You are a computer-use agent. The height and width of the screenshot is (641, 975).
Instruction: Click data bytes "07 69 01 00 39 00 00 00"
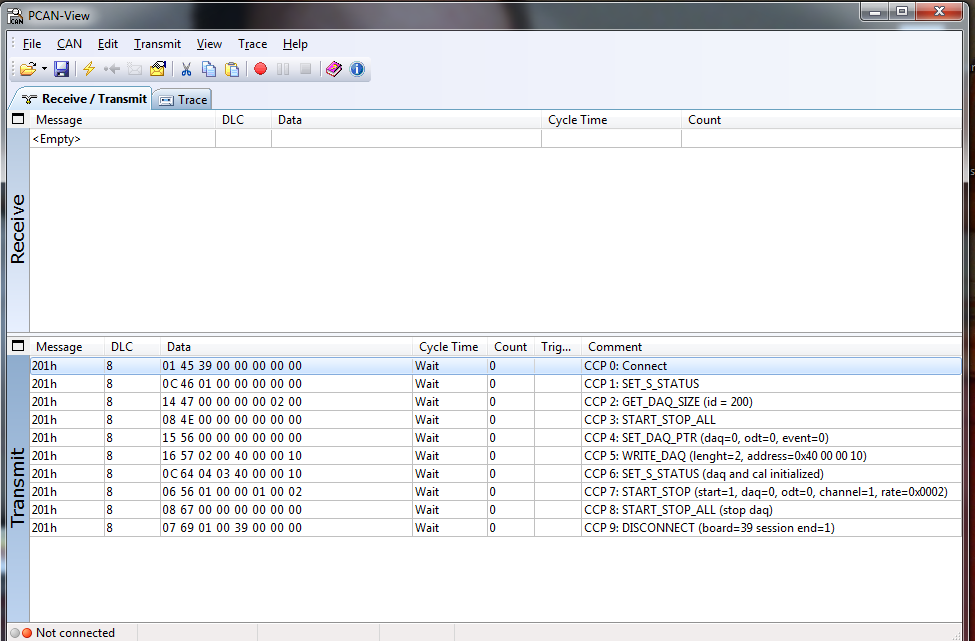232,528
